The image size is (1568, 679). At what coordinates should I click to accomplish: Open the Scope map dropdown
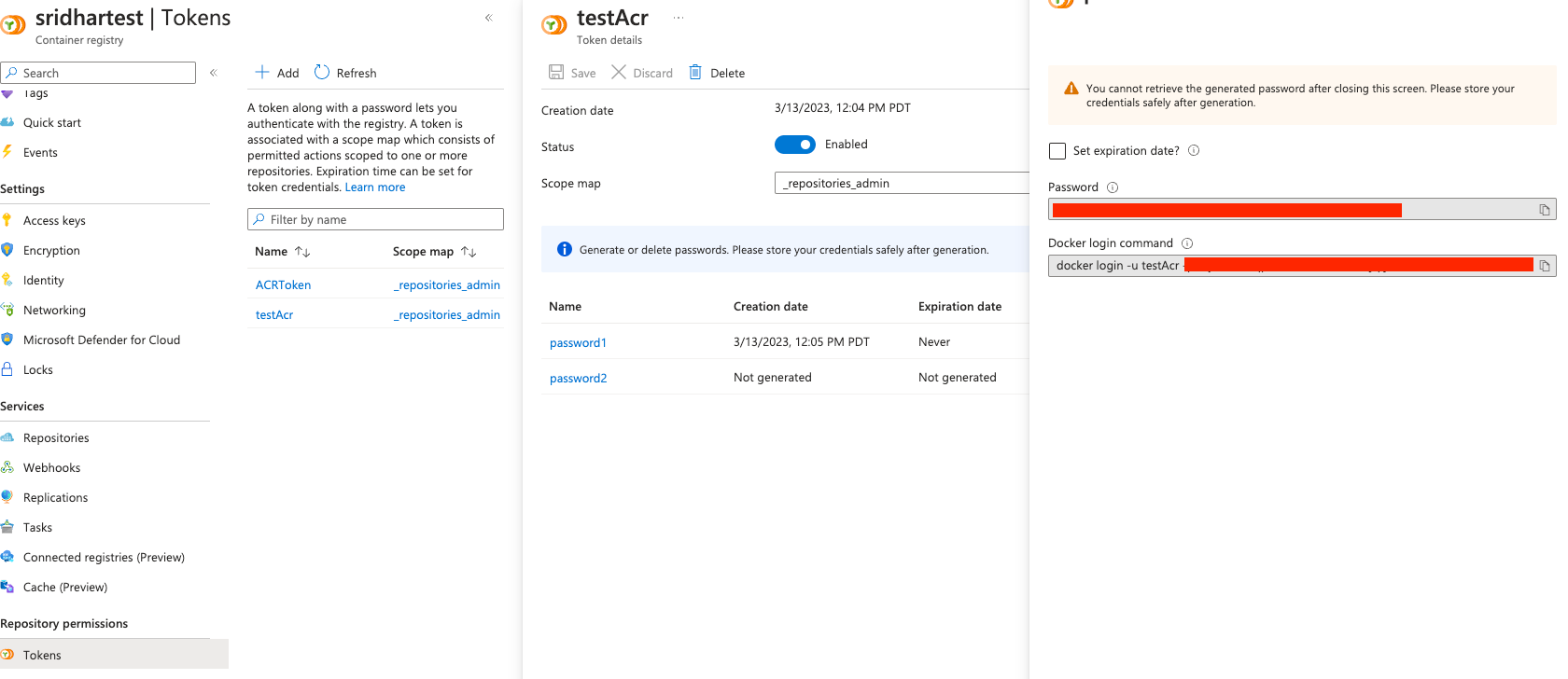pyautogui.click(x=901, y=184)
